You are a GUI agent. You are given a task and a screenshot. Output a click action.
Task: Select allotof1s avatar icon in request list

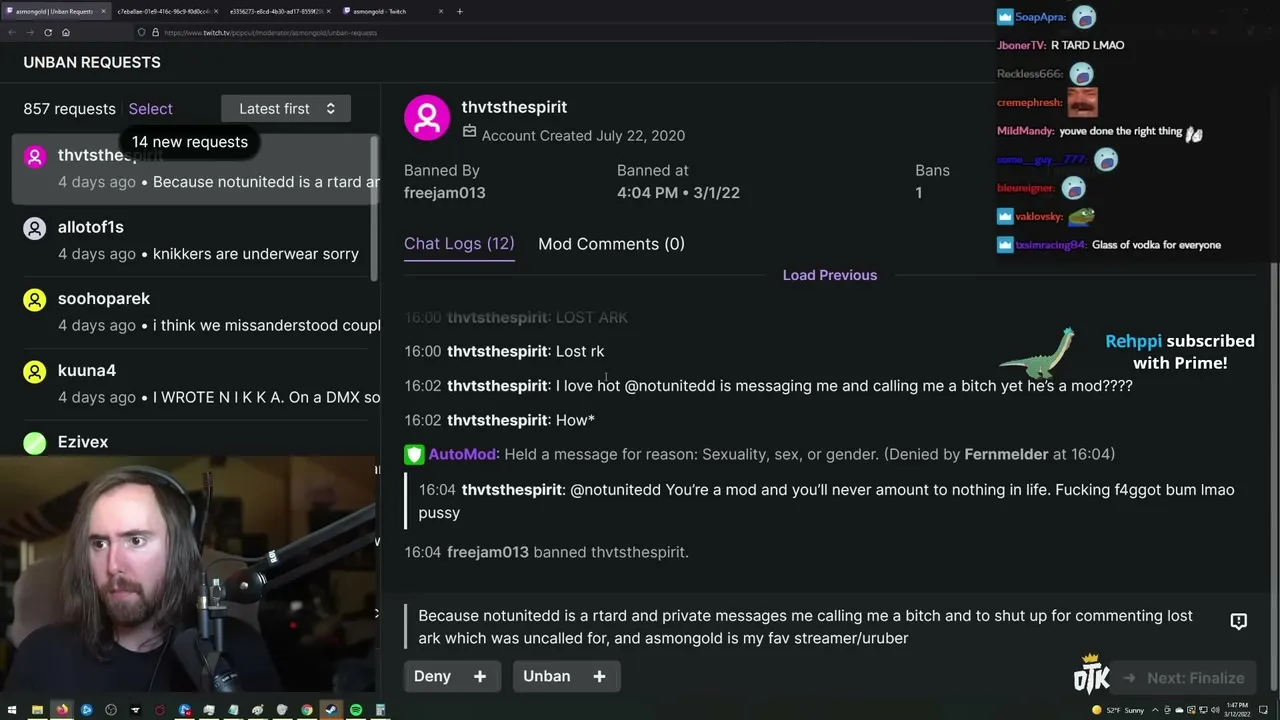coord(35,228)
